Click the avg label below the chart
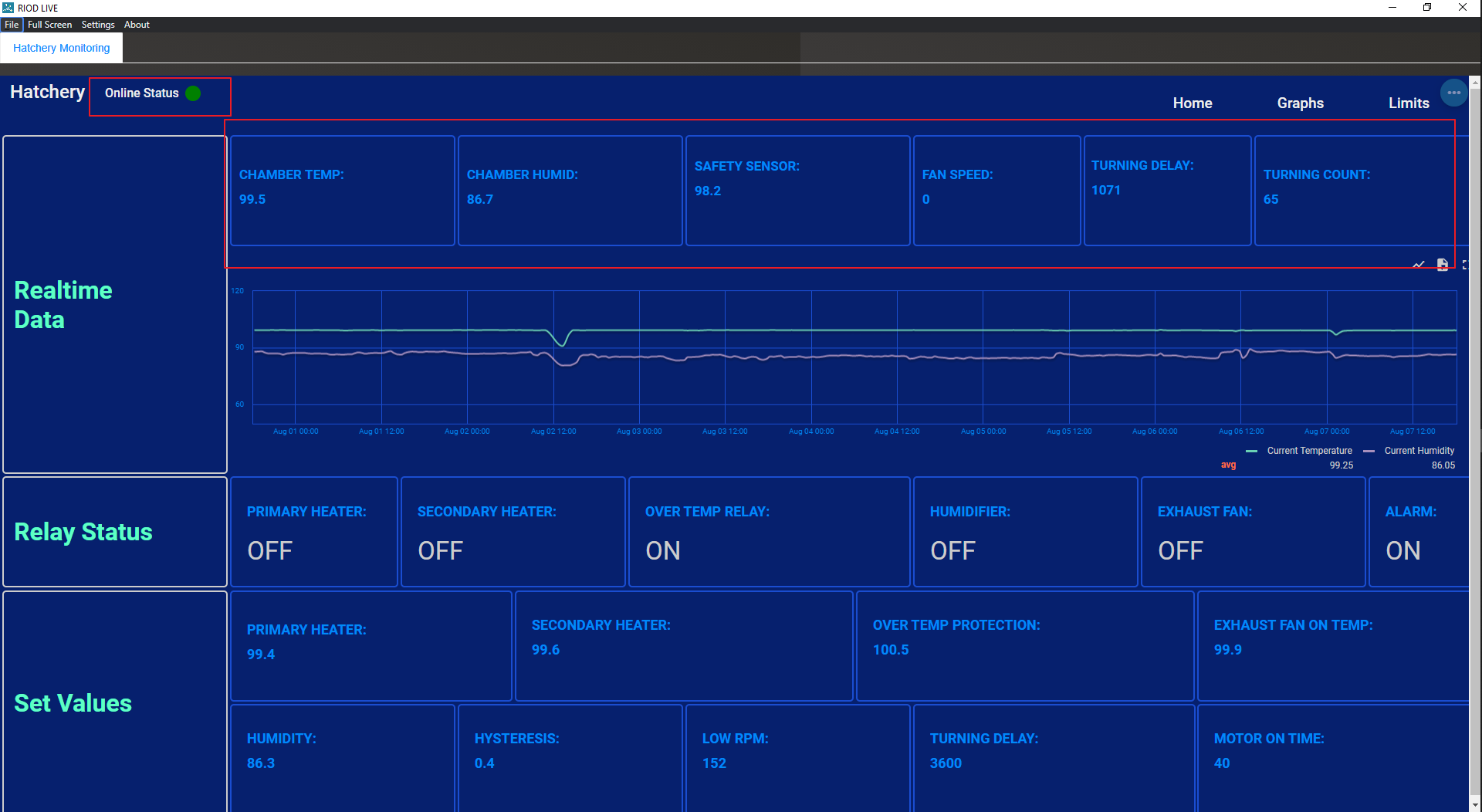This screenshot has height=812, width=1482. 1228,465
